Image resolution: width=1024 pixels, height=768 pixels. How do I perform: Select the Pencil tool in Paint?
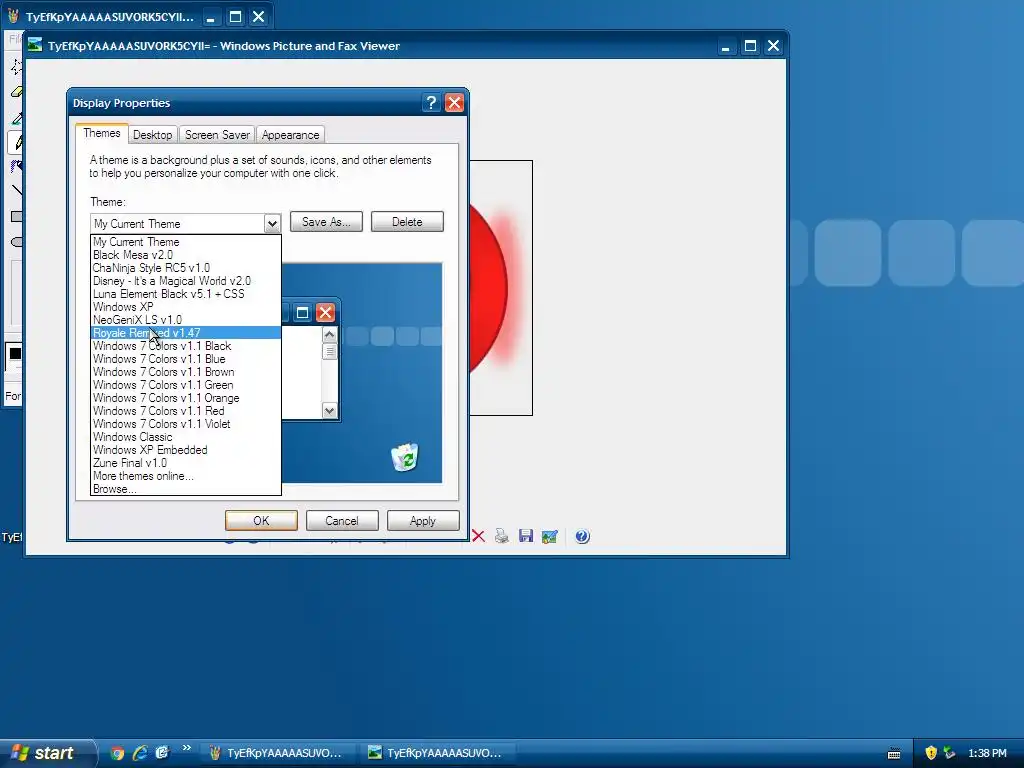click(18, 142)
